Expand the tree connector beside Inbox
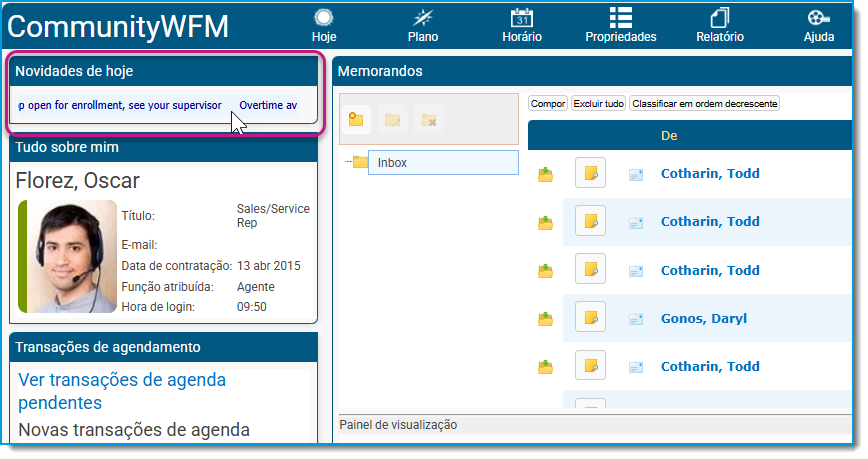Screen dimensions: 868x459 pyautogui.click(x=348, y=162)
